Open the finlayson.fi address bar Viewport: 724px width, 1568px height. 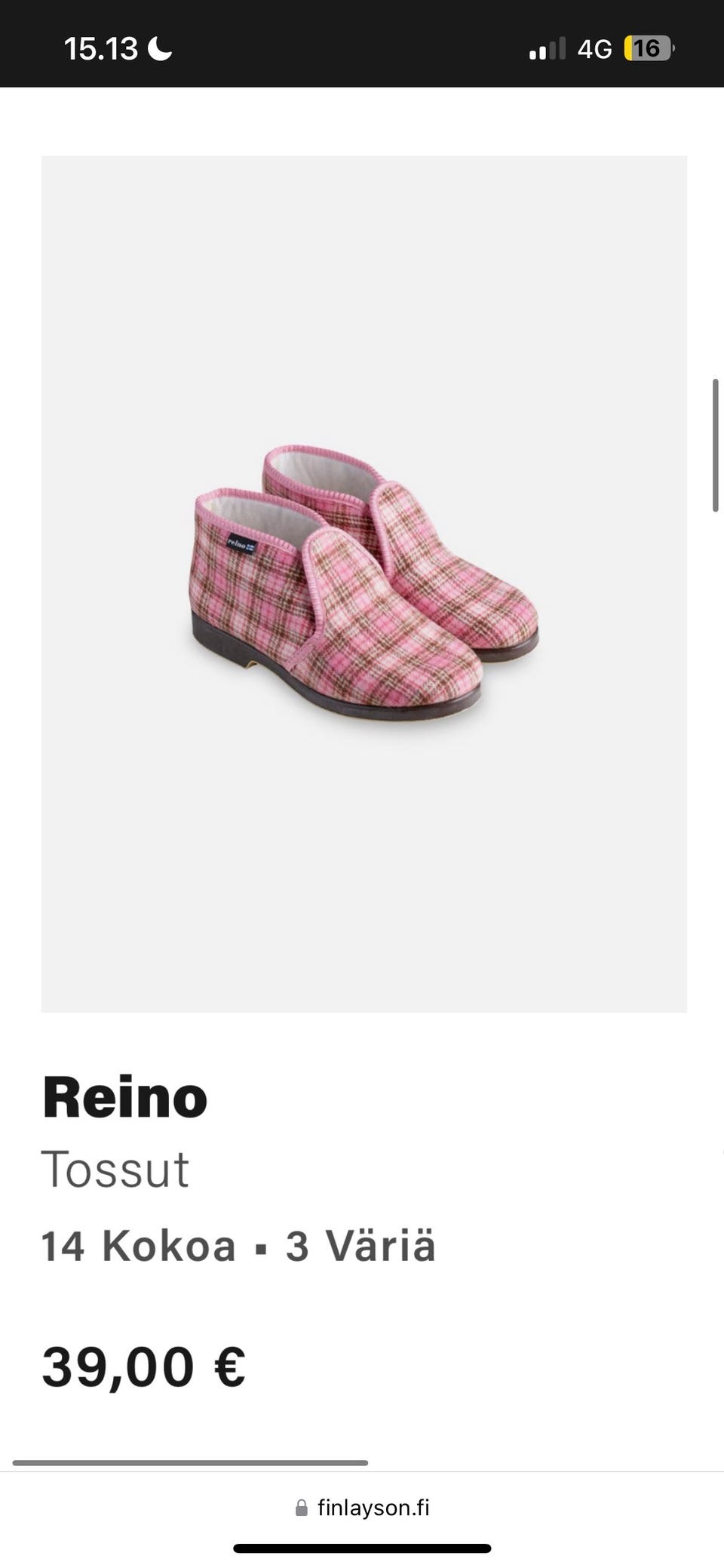pyautogui.click(x=362, y=1508)
